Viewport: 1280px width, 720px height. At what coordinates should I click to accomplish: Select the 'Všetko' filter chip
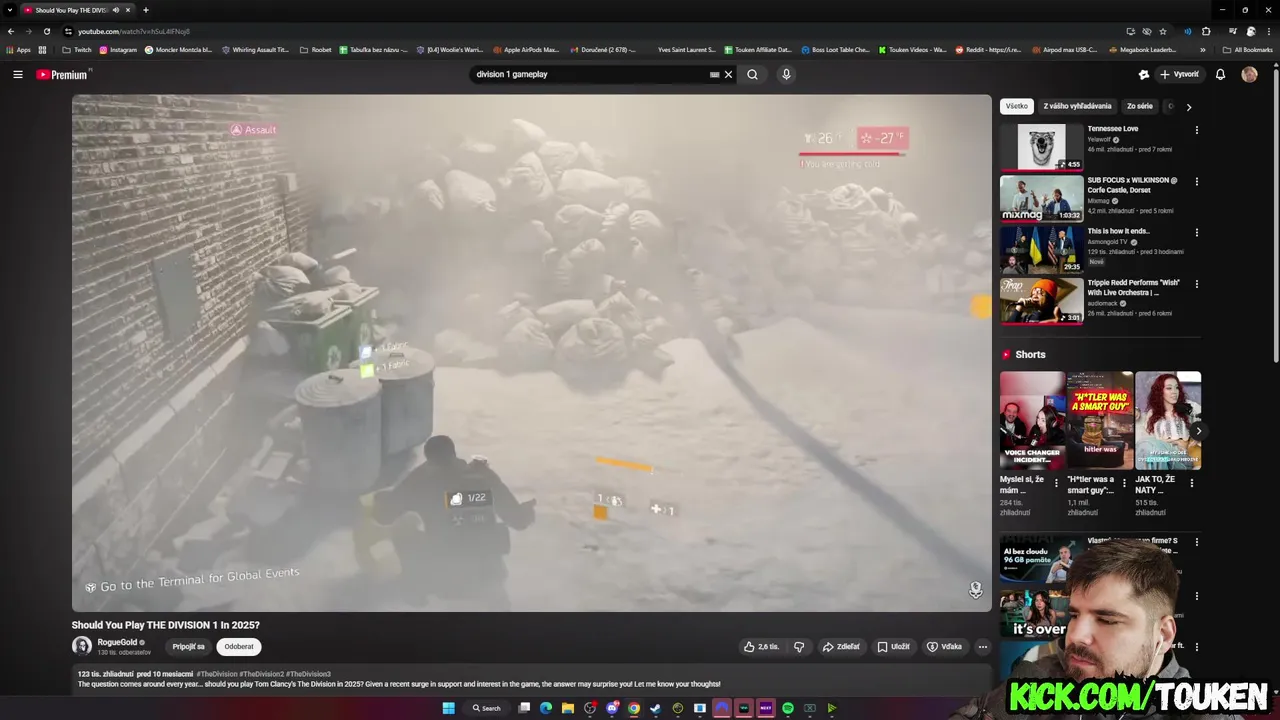tap(1017, 106)
